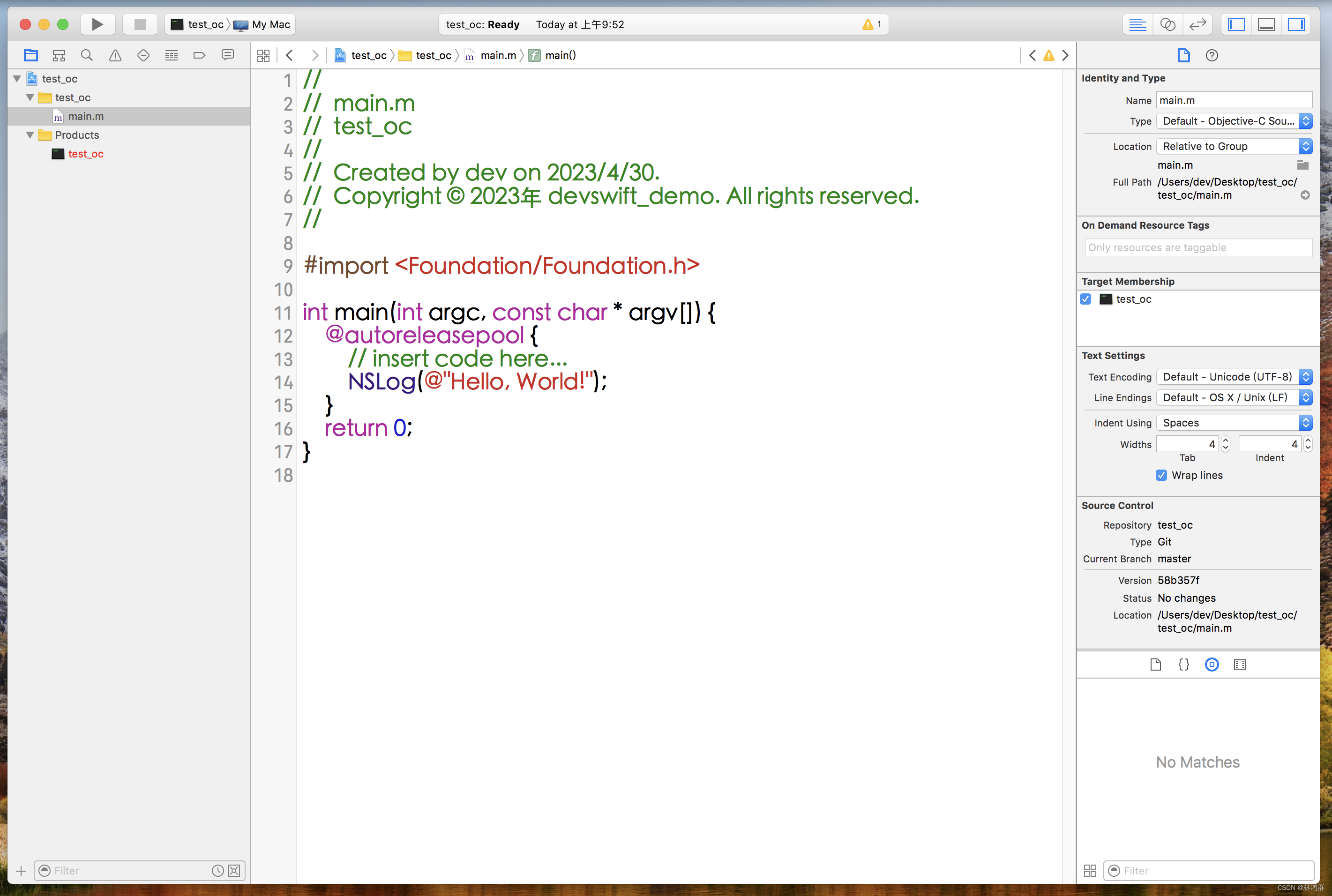Open the Text Encoding dropdown
This screenshot has width=1332, height=896.
point(1234,377)
